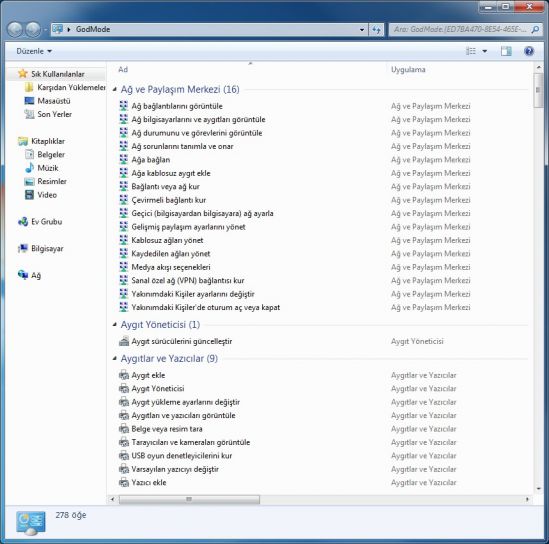Open Windows help via question mark icon
549x544 pixels.
[529, 51]
